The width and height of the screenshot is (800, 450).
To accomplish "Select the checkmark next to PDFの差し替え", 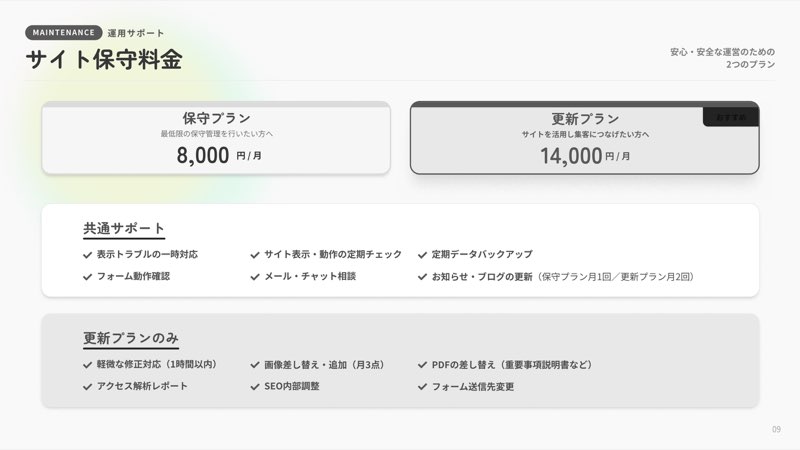I will click(423, 365).
